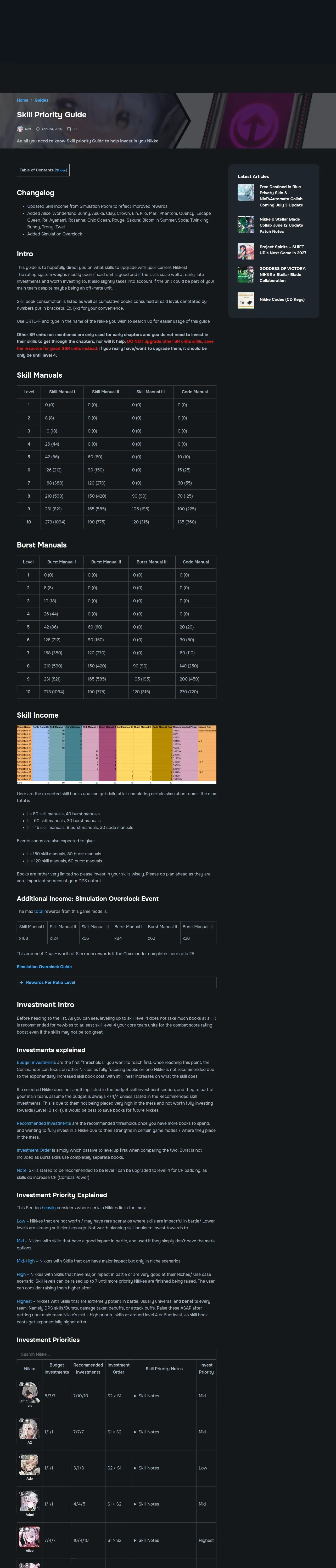Open the Simulation Overclock Guide link

(x=44, y=967)
